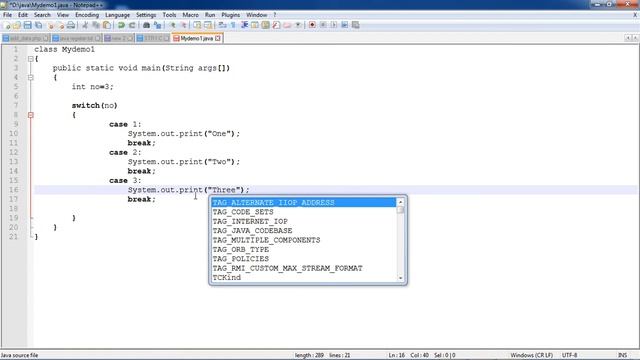Image resolution: width=640 pixels, height=360 pixels.
Task: Click autocomplete list scroll-up arrow
Action: [400, 202]
